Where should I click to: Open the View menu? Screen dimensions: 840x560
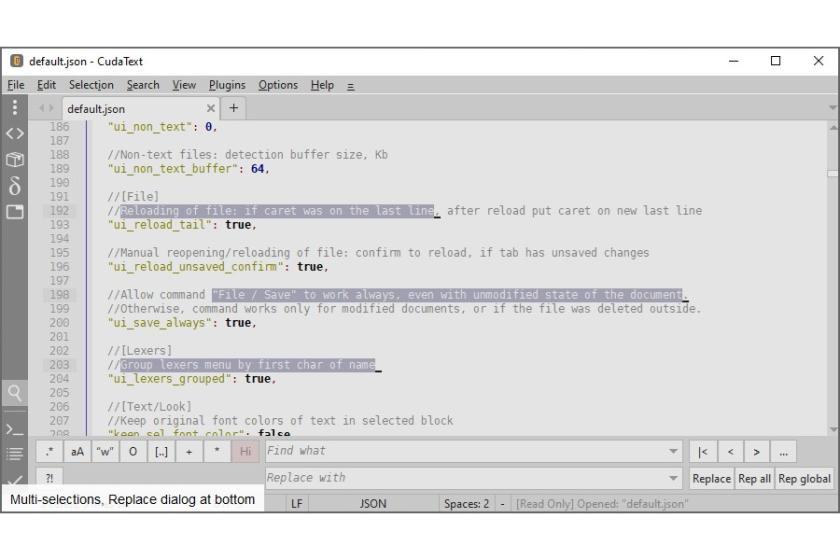pos(184,85)
